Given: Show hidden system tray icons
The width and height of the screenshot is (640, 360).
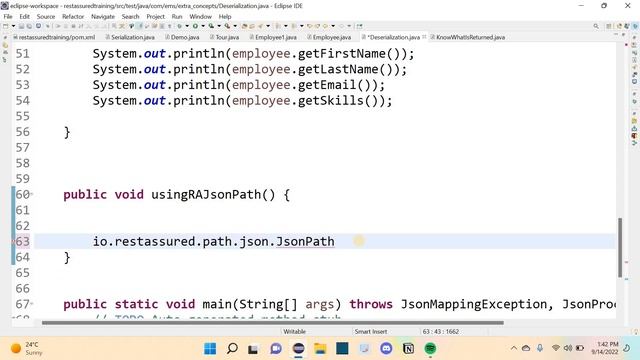Looking at the screenshot, I should click(x=514, y=348).
